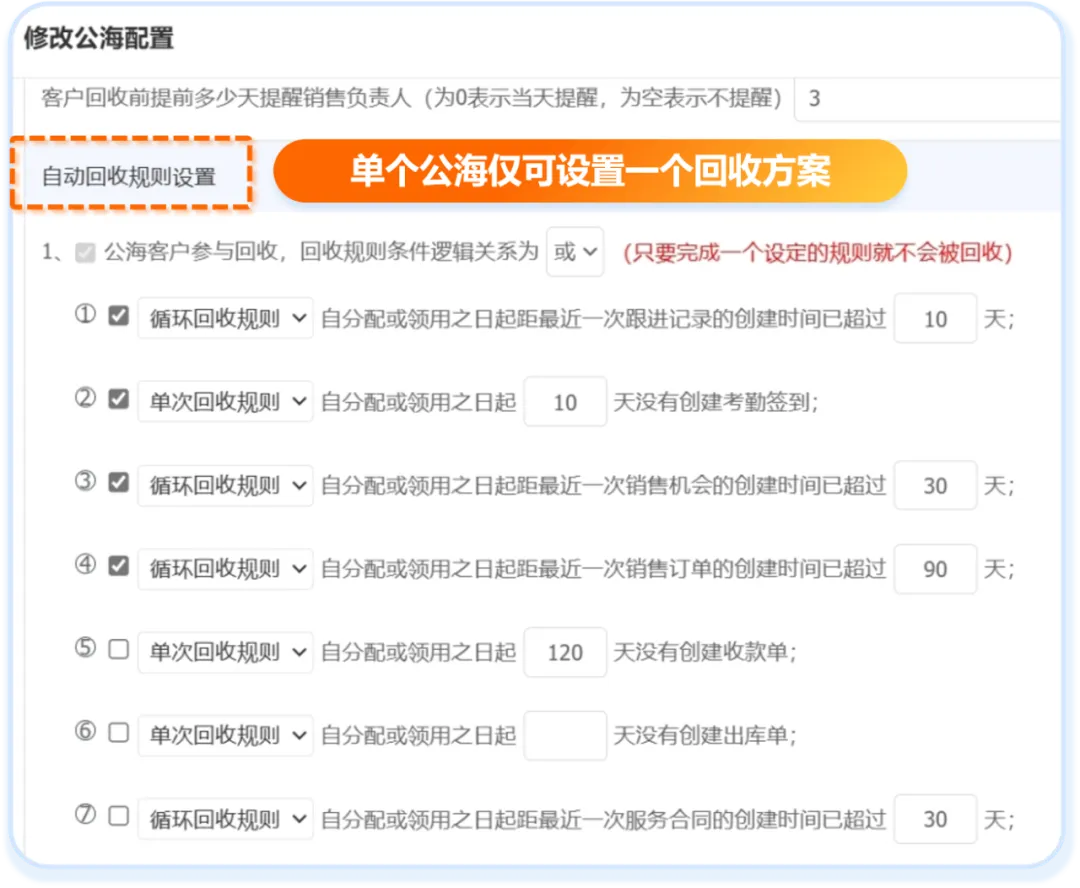Expand rule ④ recycle type dropdown
This screenshot has height=888, width=1080.
pos(225,569)
